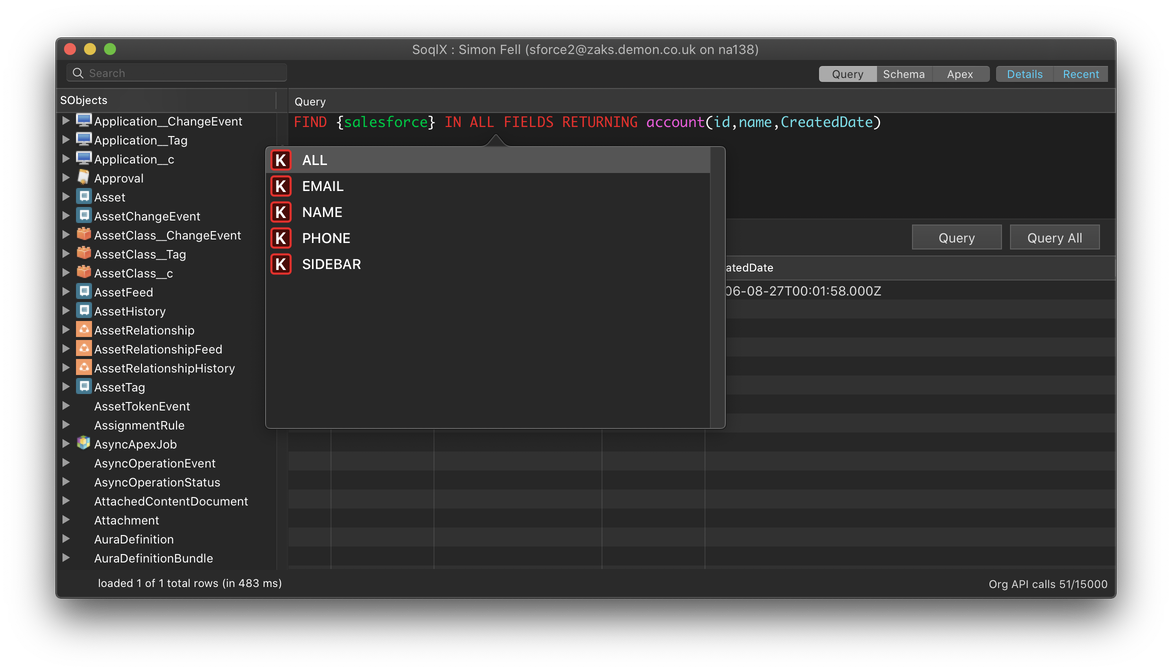Click the AssetChangeEvent object icon
This screenshot has width=1172, height=672.
[x=84, y=216]
